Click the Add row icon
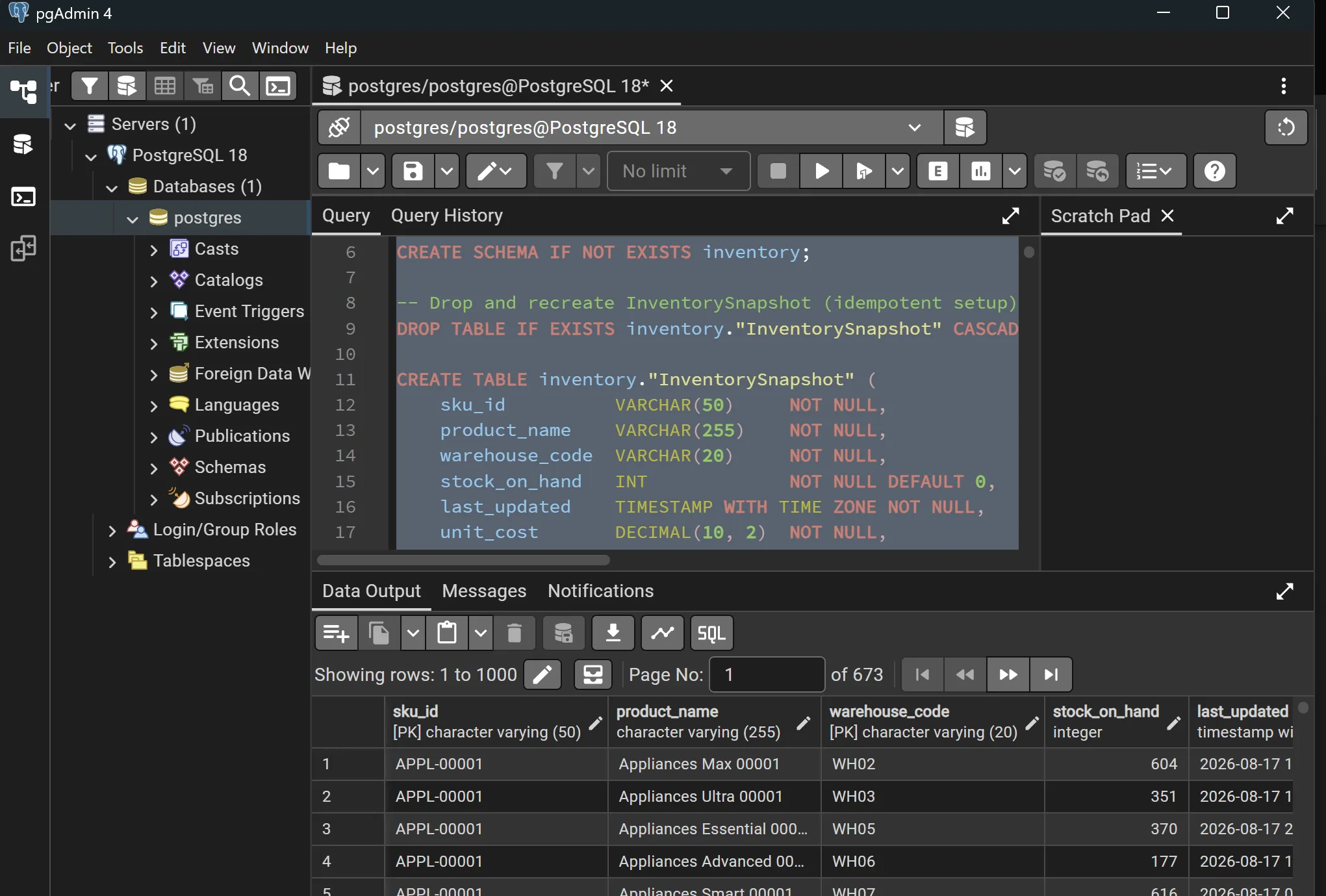Screen dimensions: 1326x896 click(x=336, y=633)
